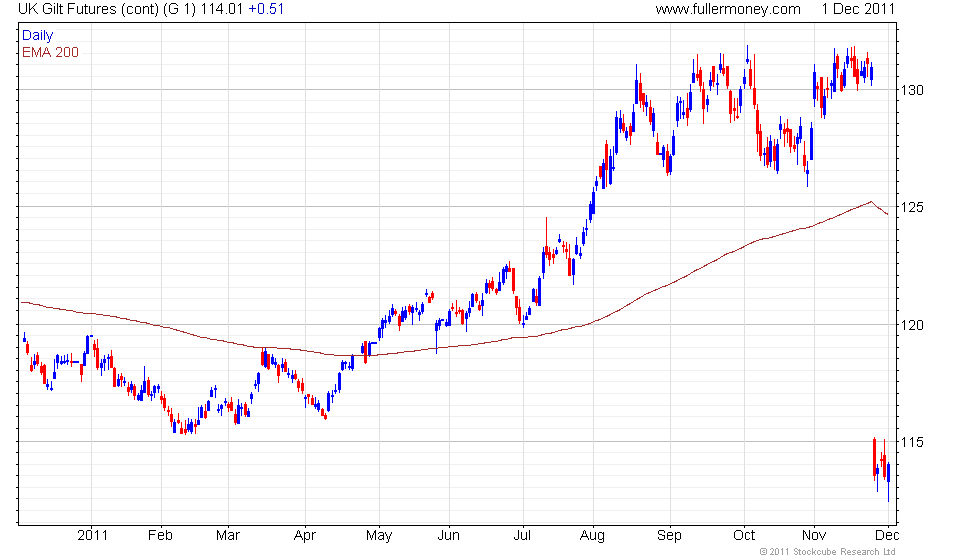Click the price change value +0.51
980x560 pixels.
click(266, 9)
